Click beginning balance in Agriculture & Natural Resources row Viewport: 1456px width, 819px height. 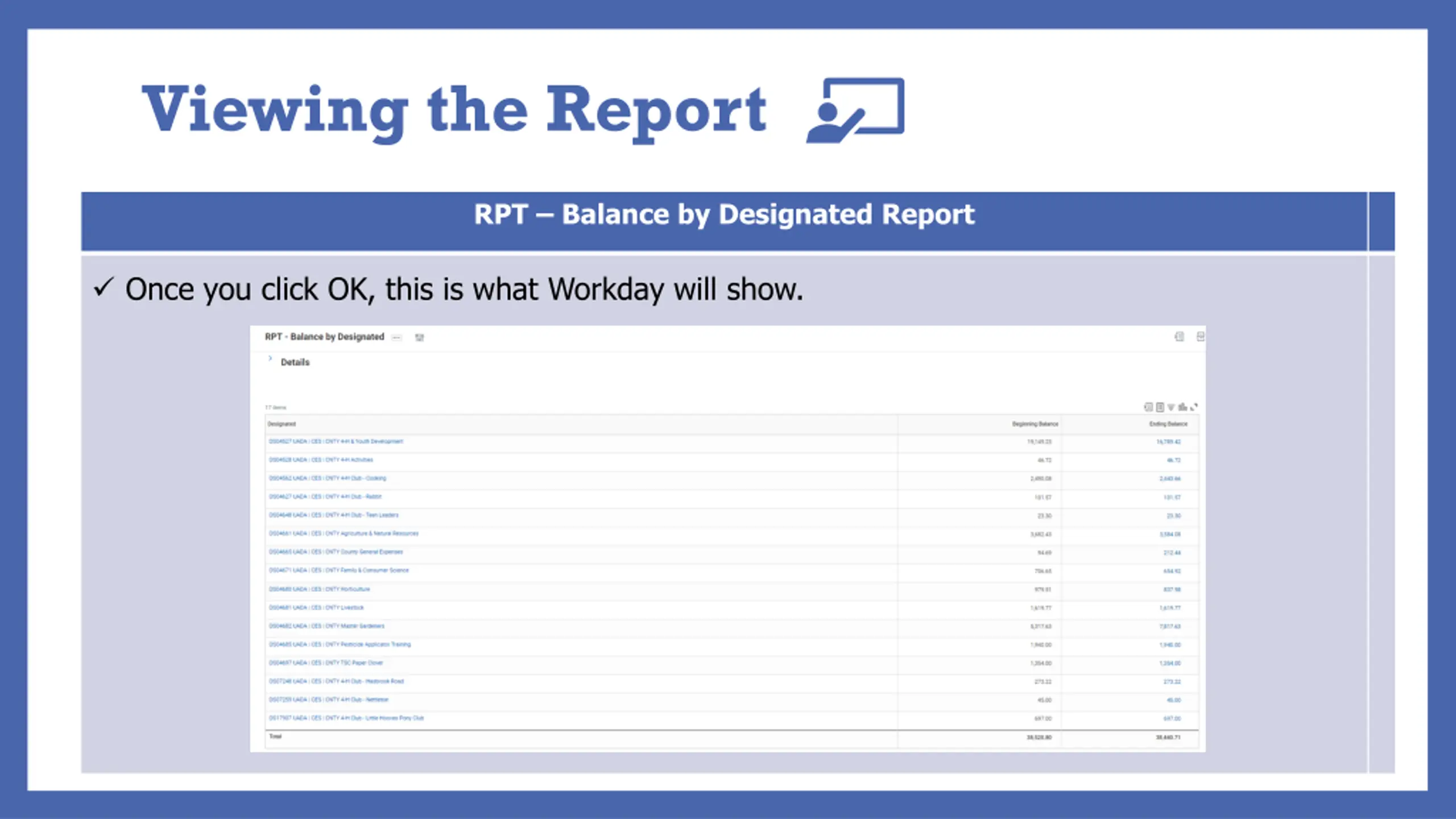[1041, 535]
